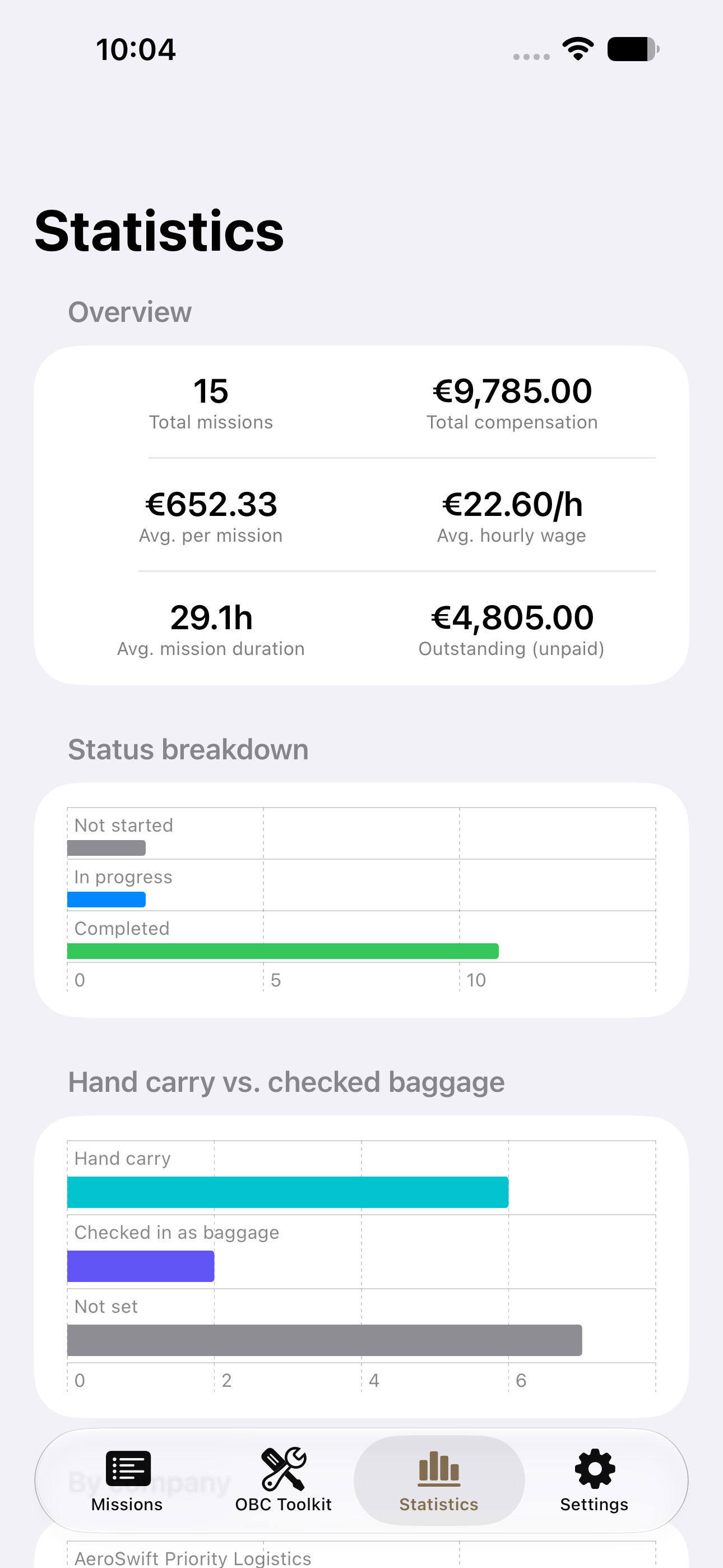Tap the teal Hand carry bar
The height and width of the screenshot is (1568, 723).
pyautogui.click(x=288, y=1192)
